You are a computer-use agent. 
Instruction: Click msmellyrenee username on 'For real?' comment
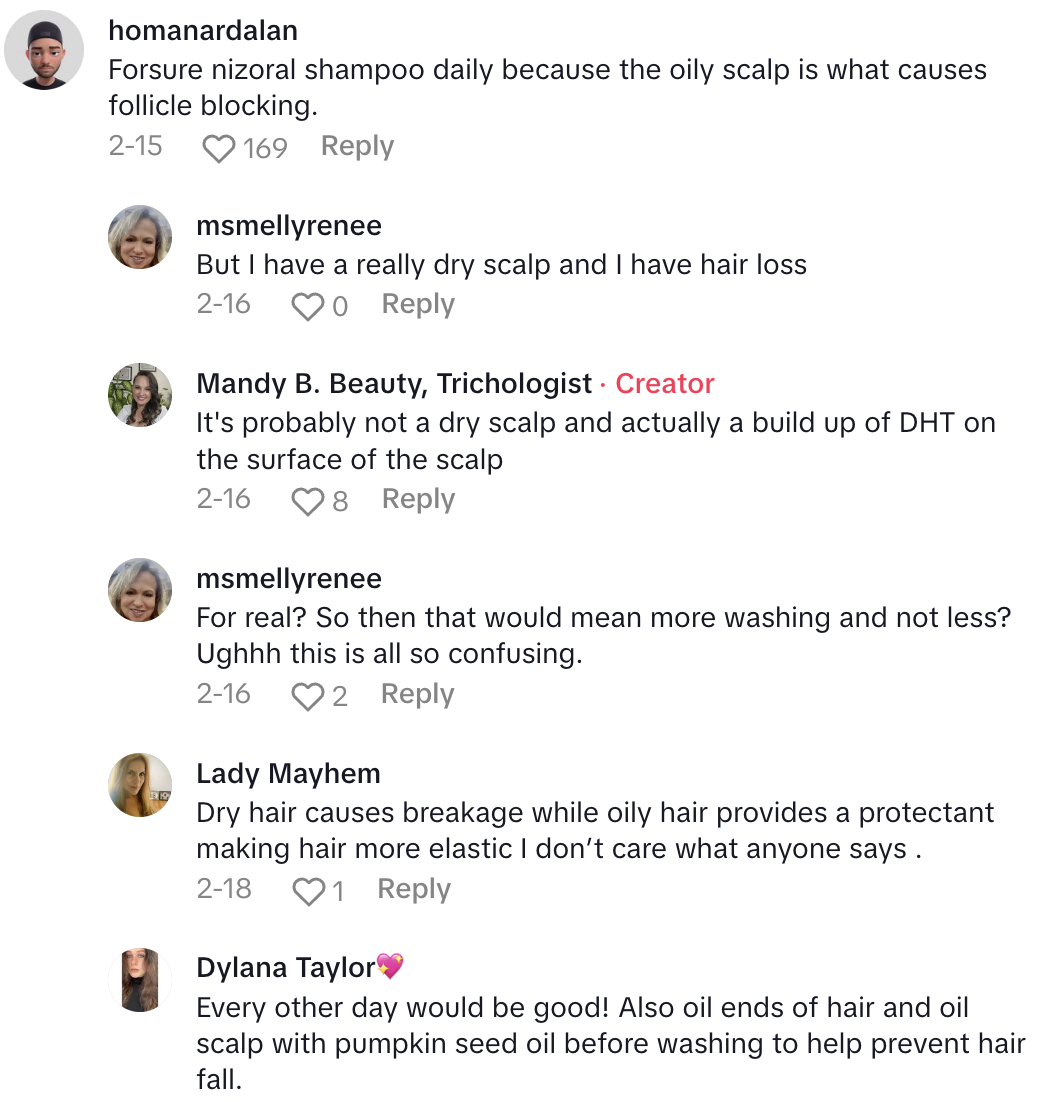pyautogui.click(x=289, y=579)
